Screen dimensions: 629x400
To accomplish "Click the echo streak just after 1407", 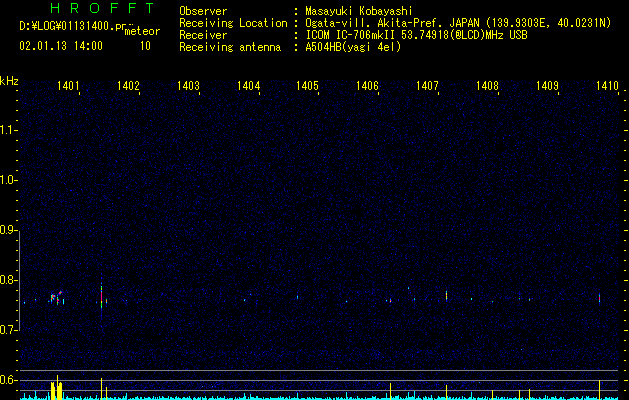I will (x=446, y=296).
